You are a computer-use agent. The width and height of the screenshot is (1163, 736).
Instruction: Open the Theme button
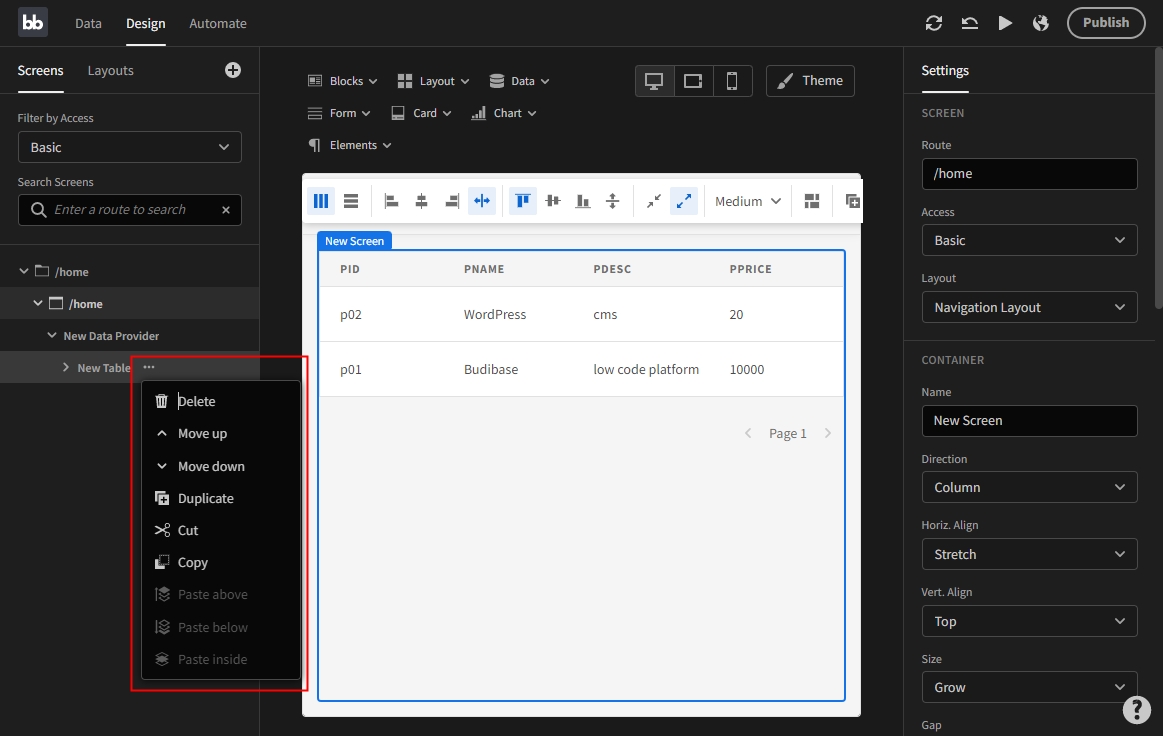click(810, 81)
